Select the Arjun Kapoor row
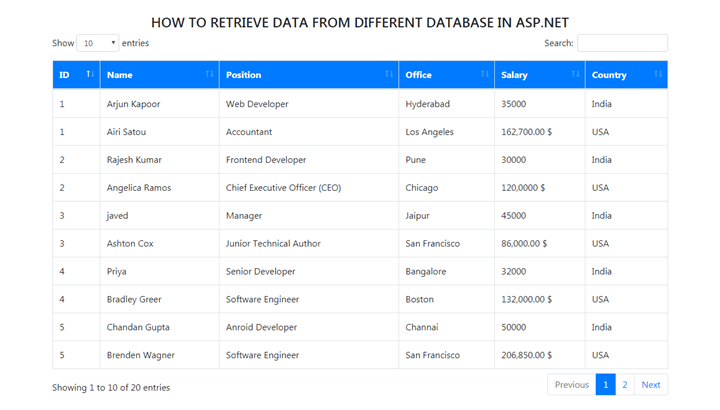Image resolution: width=720 pixels, height=410 pixels. [x=360, y=104]
